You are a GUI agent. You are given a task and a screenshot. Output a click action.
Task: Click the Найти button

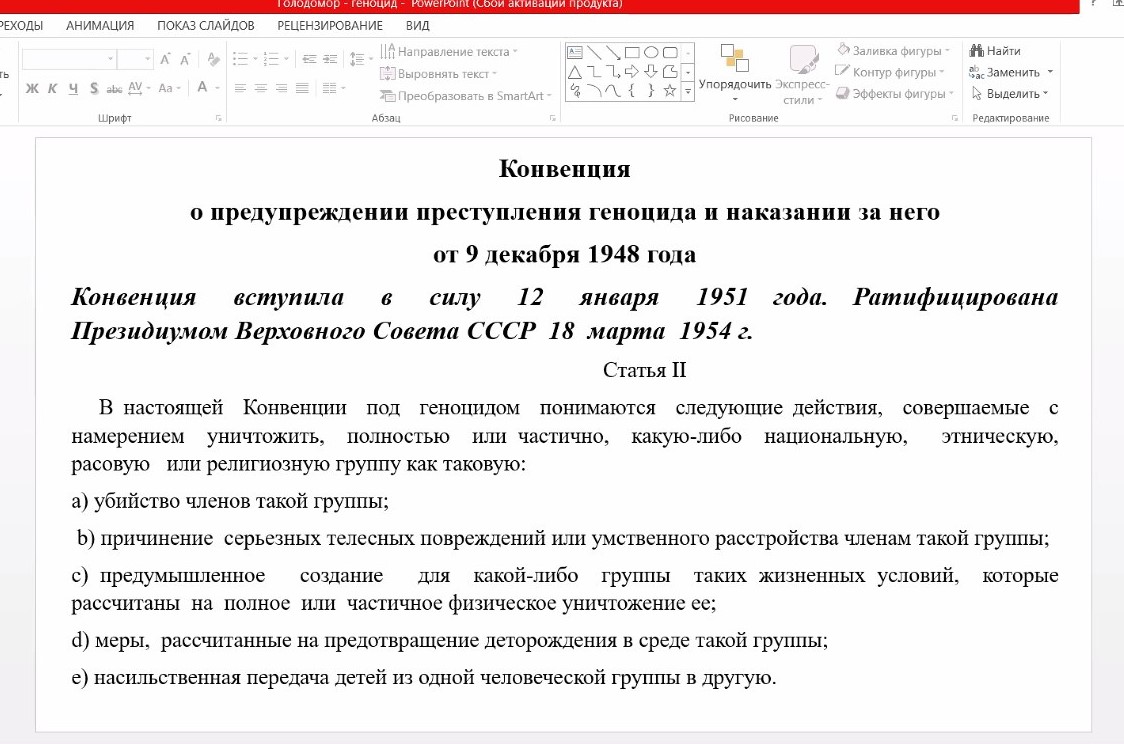(x=995, y=51)
